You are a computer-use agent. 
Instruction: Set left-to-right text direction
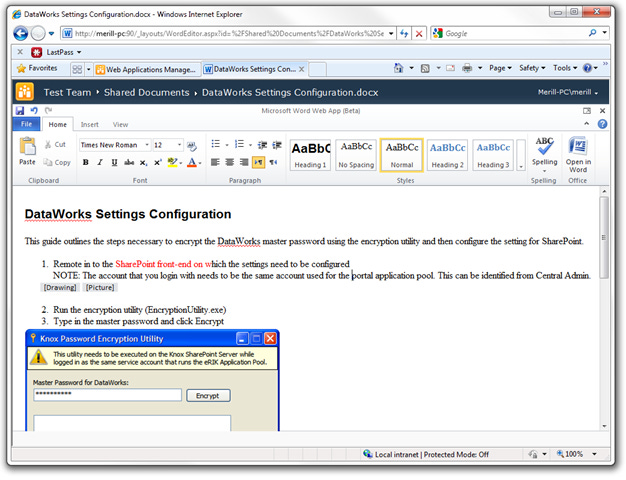(259, 162)
